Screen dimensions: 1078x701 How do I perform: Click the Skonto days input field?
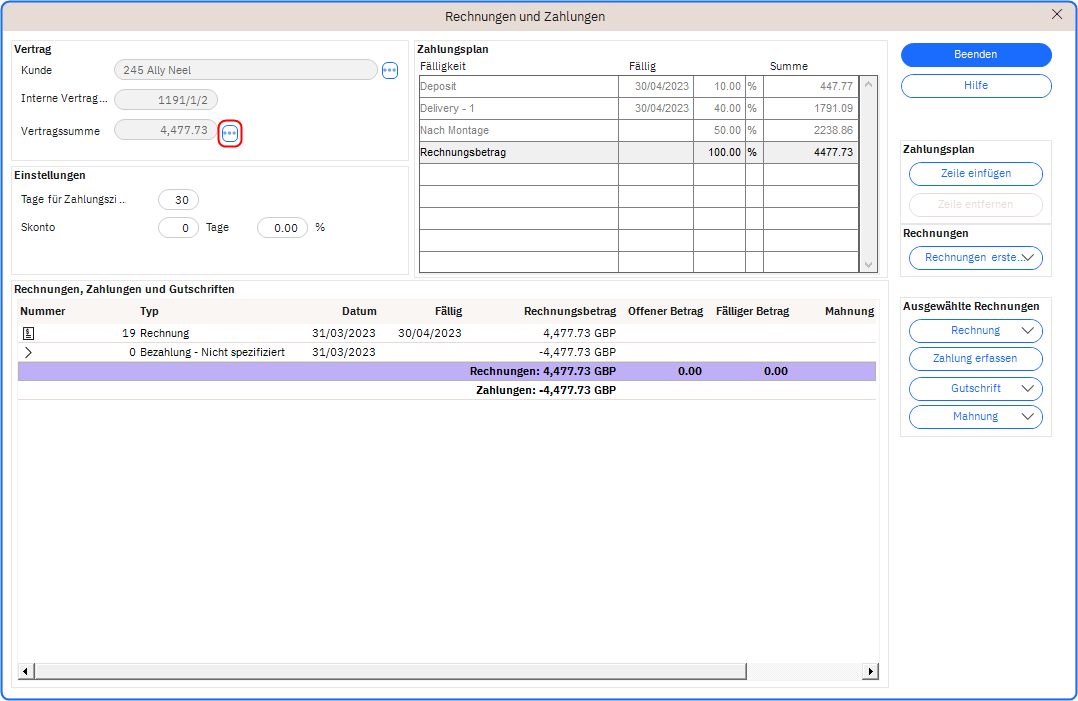179,228
